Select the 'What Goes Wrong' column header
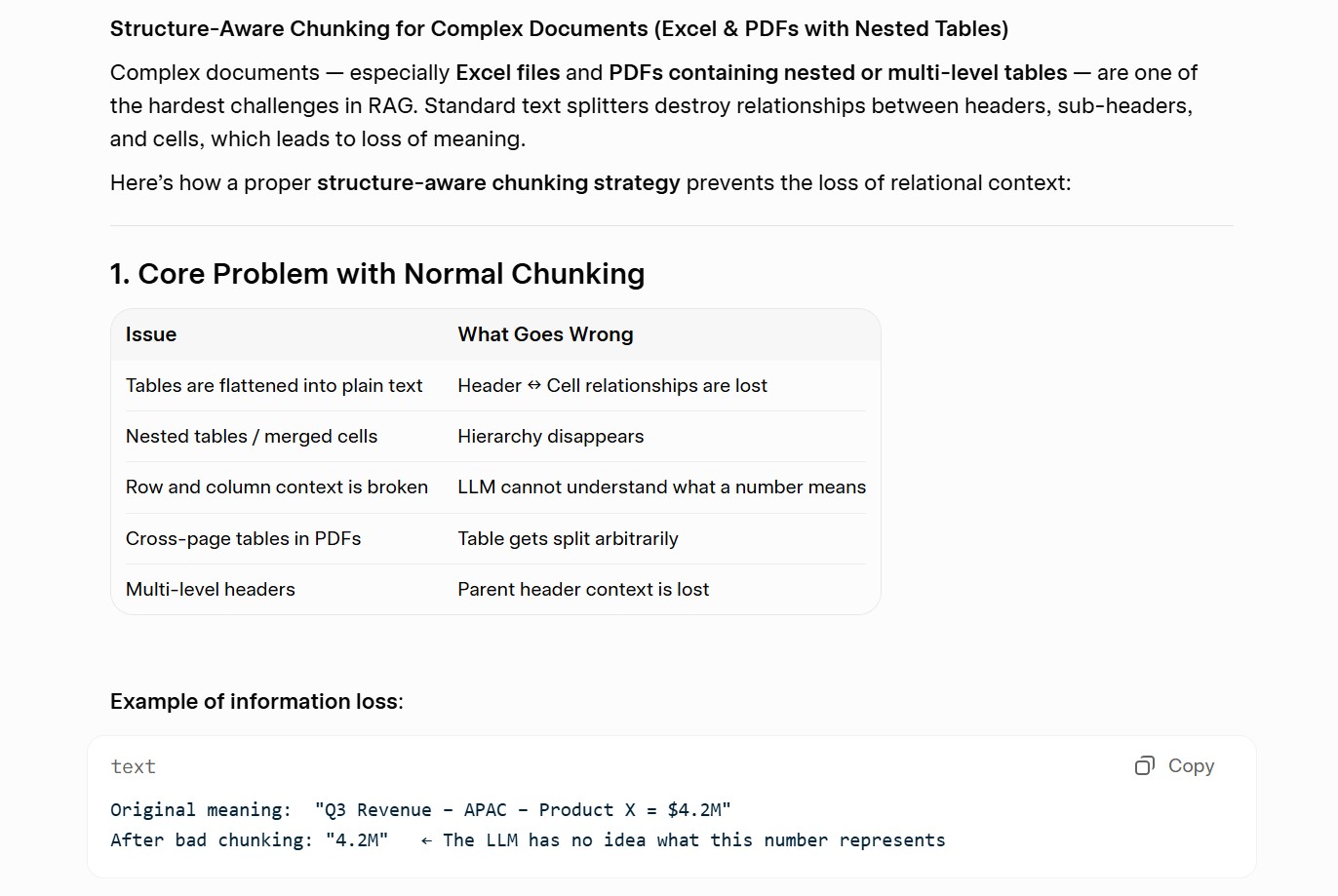 545,334
